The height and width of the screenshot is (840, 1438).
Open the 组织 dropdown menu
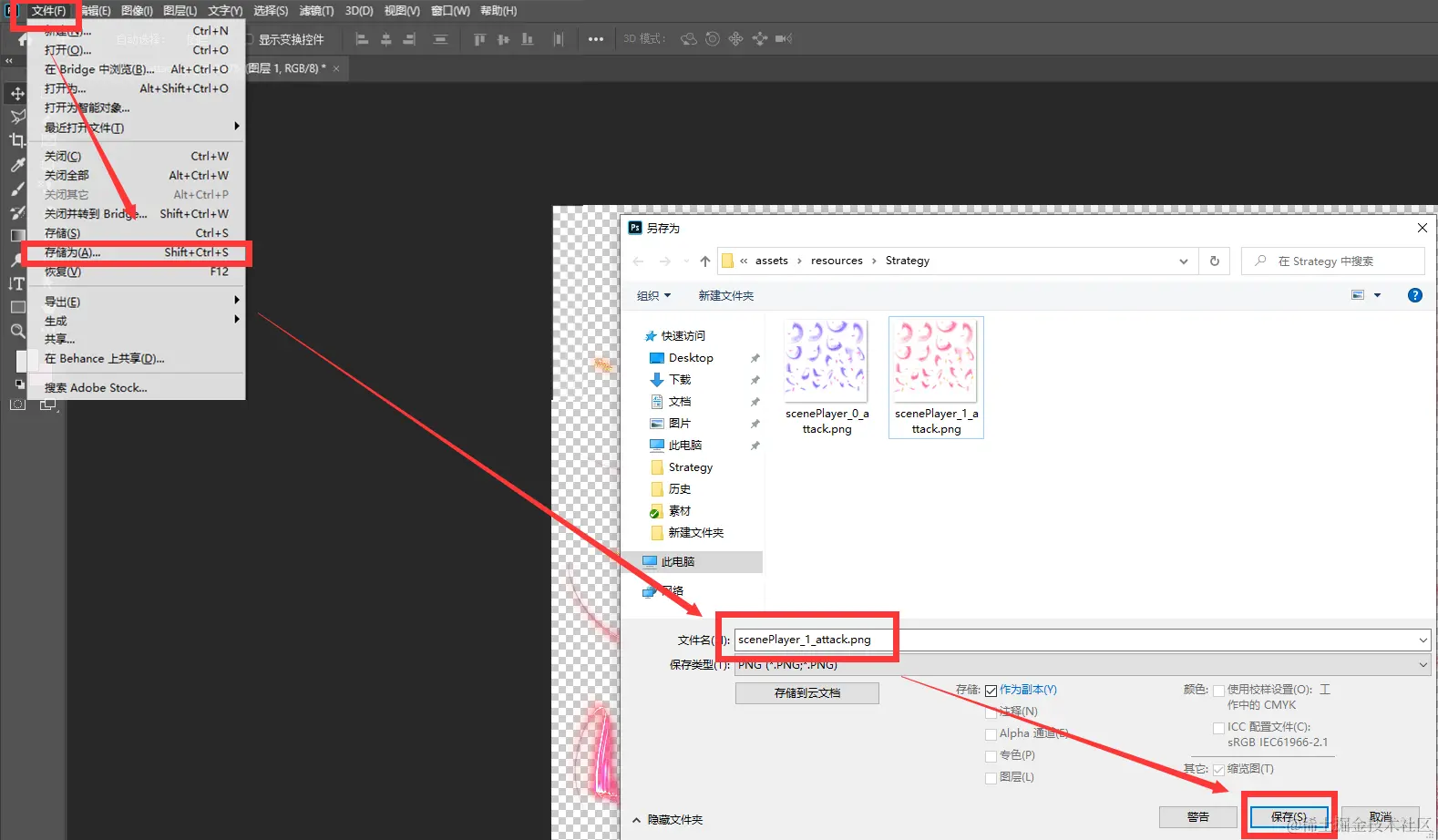(653, 295)
